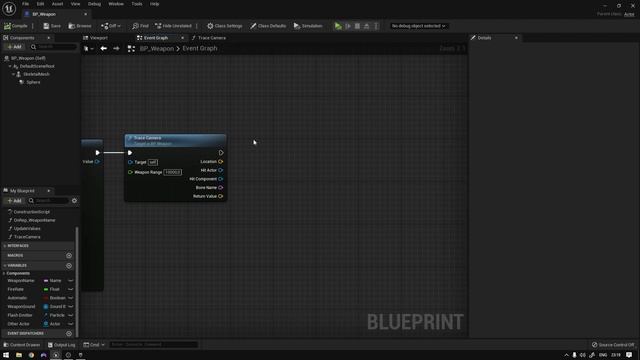The width and height of the screenshot is (640, 360).
Task: Start Simulation from the toolbar
Action: 308,26
